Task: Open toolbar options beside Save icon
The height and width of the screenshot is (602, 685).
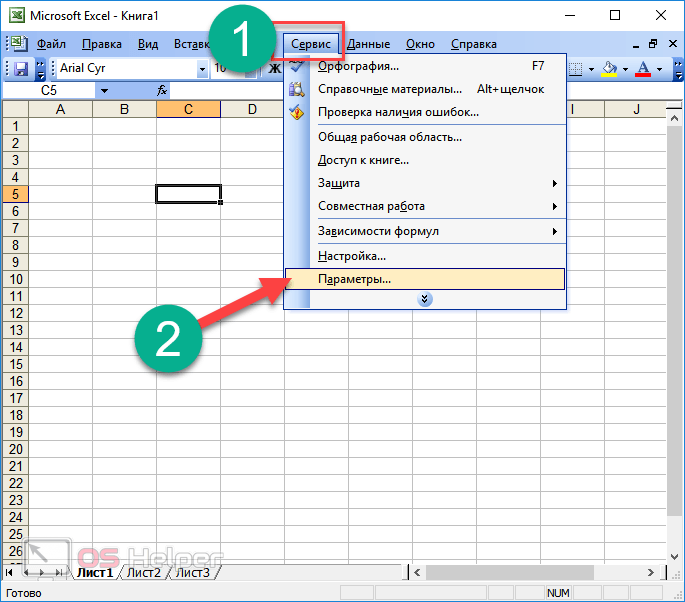Action: pyautogui.click(x=41, y=69)
